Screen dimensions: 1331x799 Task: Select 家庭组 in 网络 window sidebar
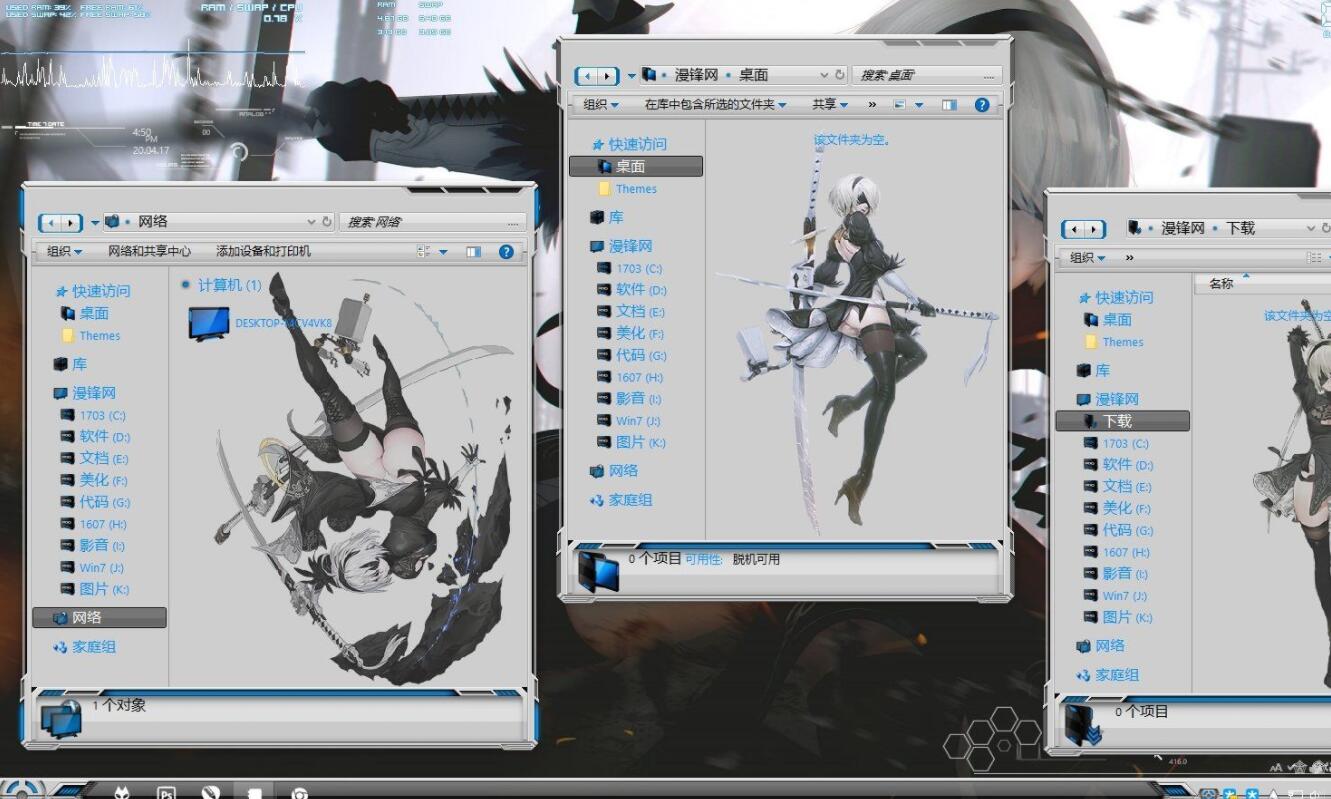click(x=85, y=647)
